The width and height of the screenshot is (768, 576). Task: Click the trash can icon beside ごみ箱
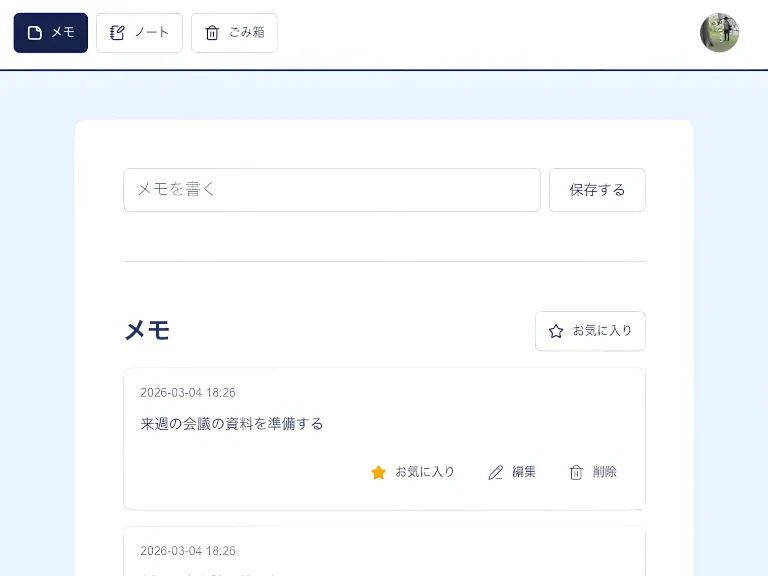[212, 33]
